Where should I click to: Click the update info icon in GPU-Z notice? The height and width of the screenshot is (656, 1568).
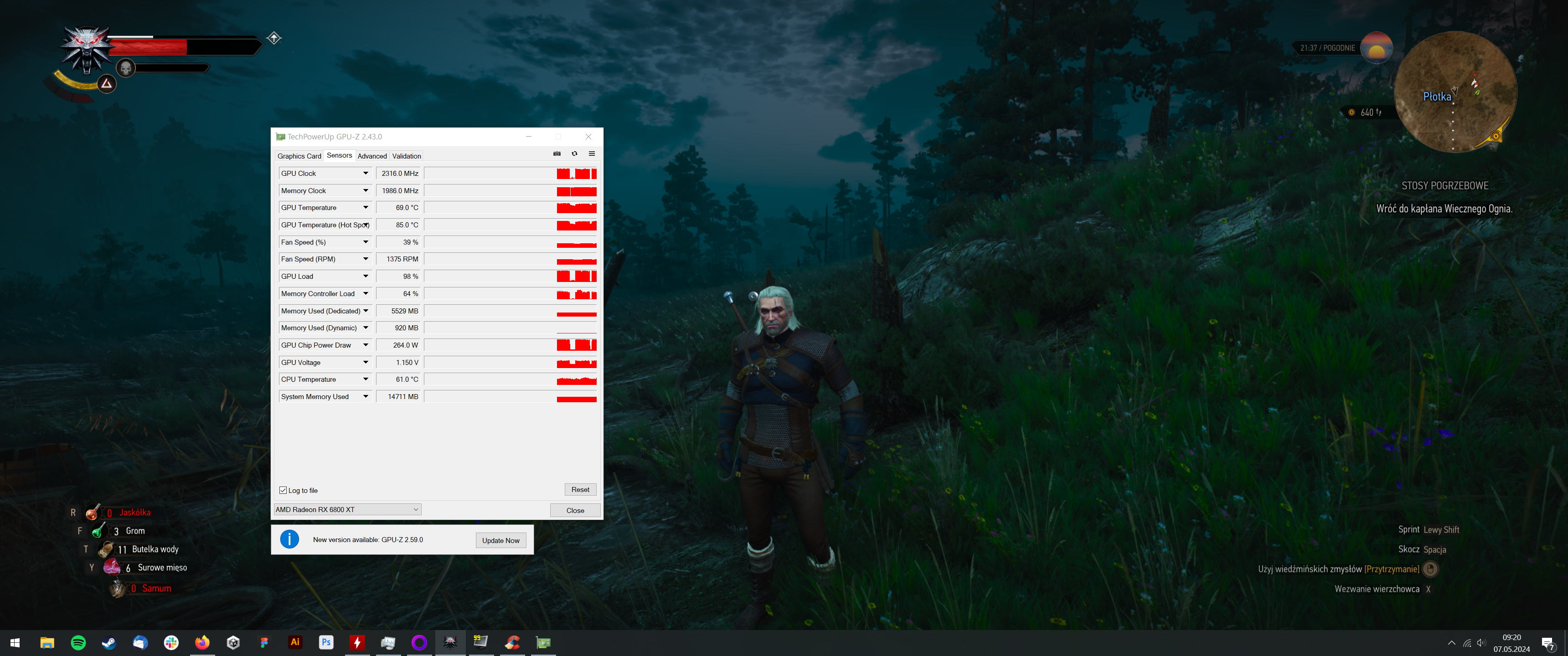click(289, 540)
